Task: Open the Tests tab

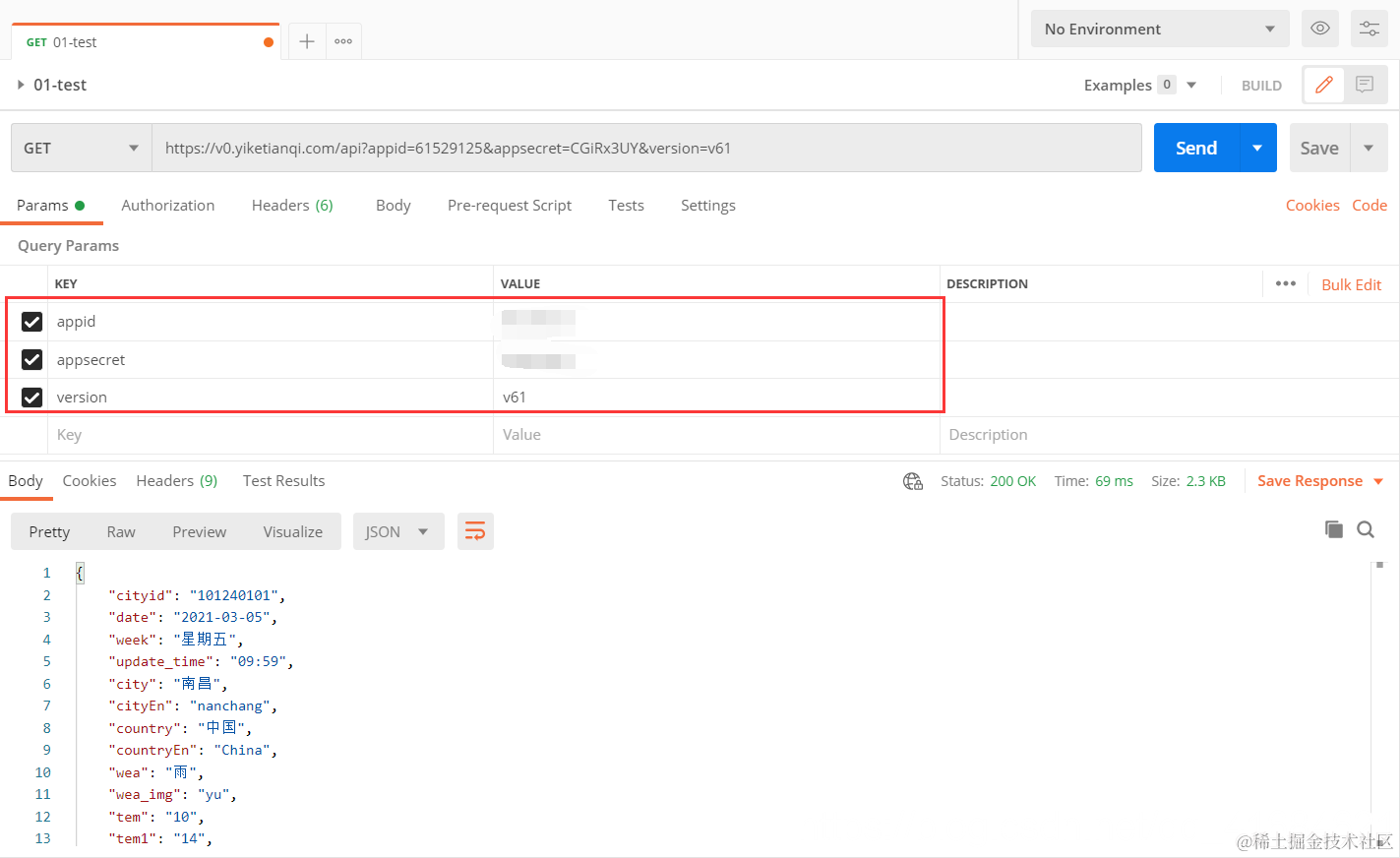Action: pyautogui.click(x=626, y=205)
